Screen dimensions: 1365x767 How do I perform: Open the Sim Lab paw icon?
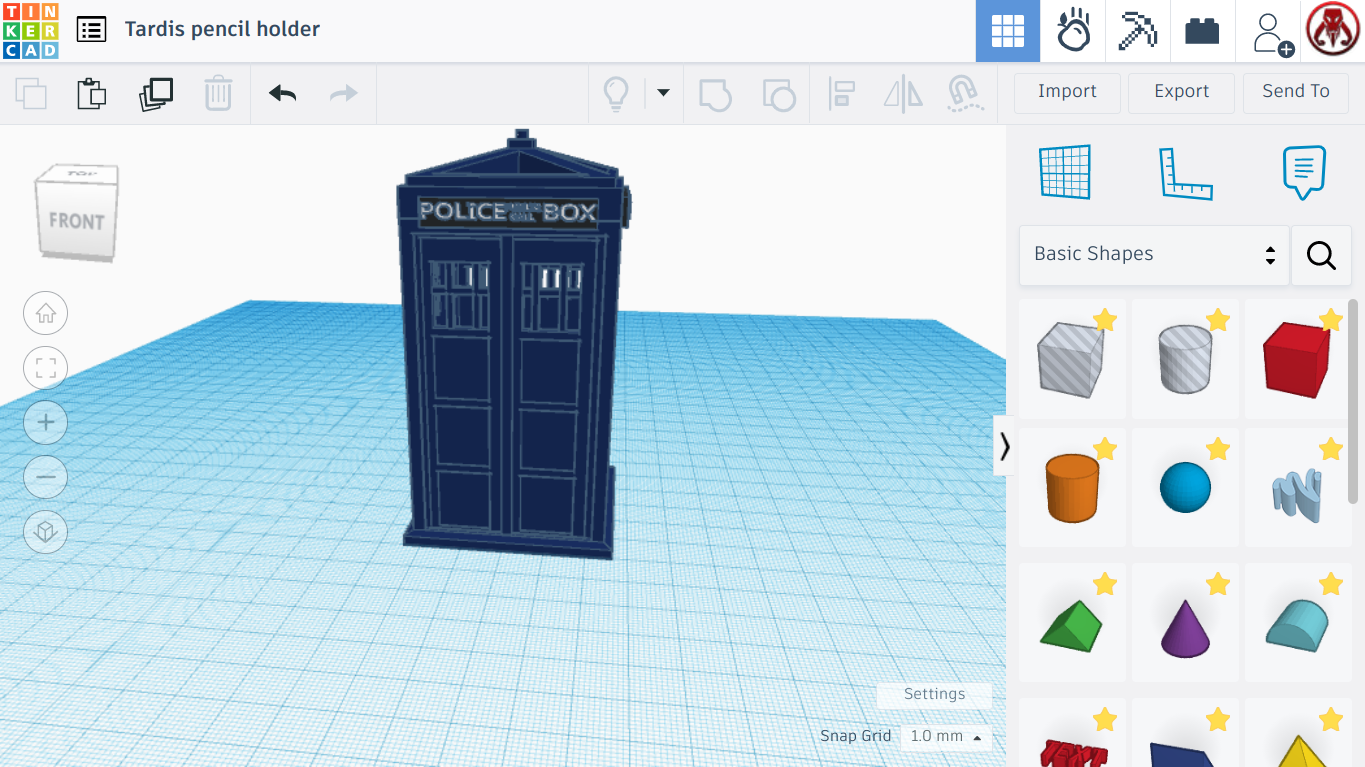tap(1073, 31)
